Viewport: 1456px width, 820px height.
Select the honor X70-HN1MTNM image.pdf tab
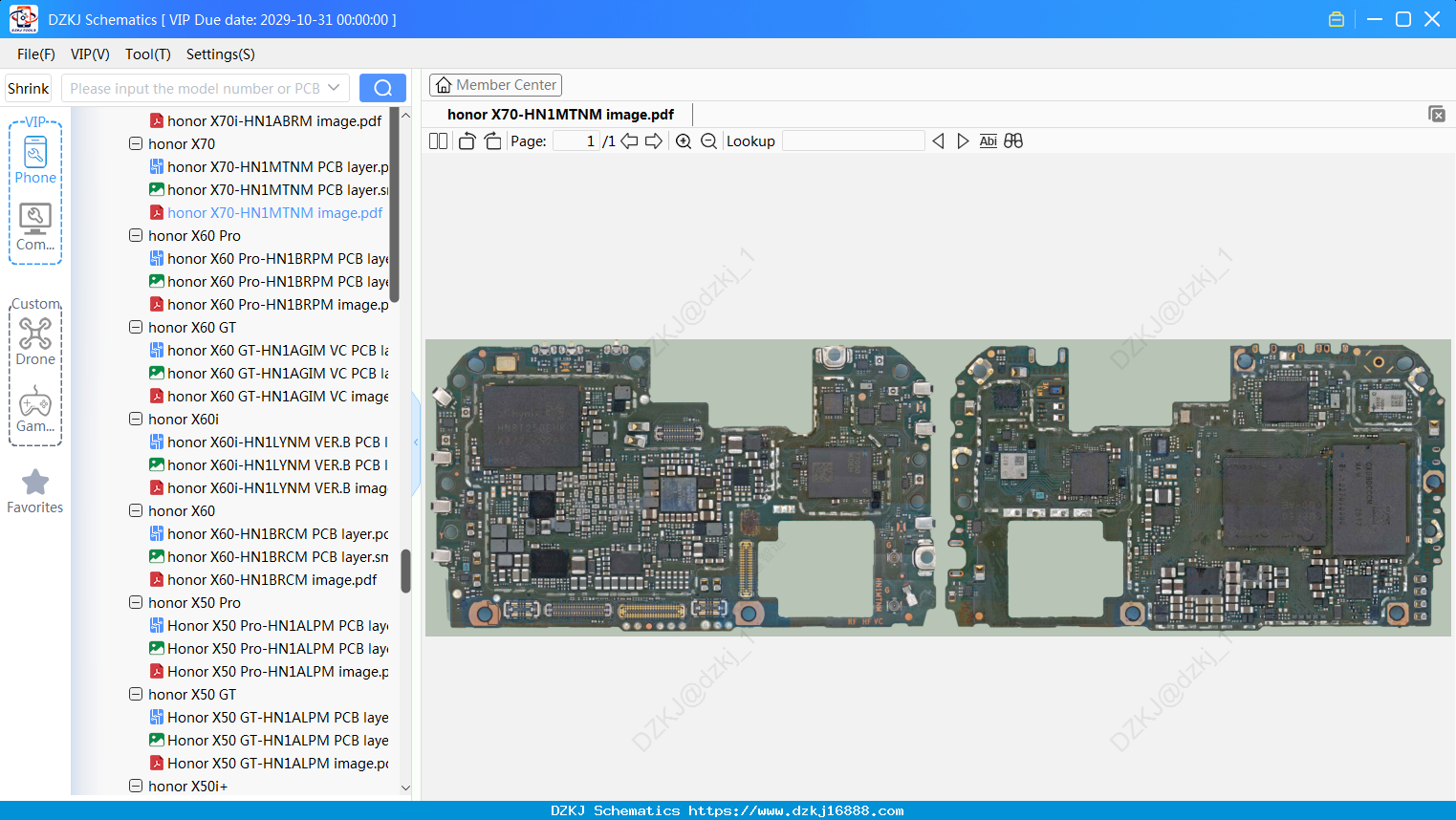coord(560,115)
